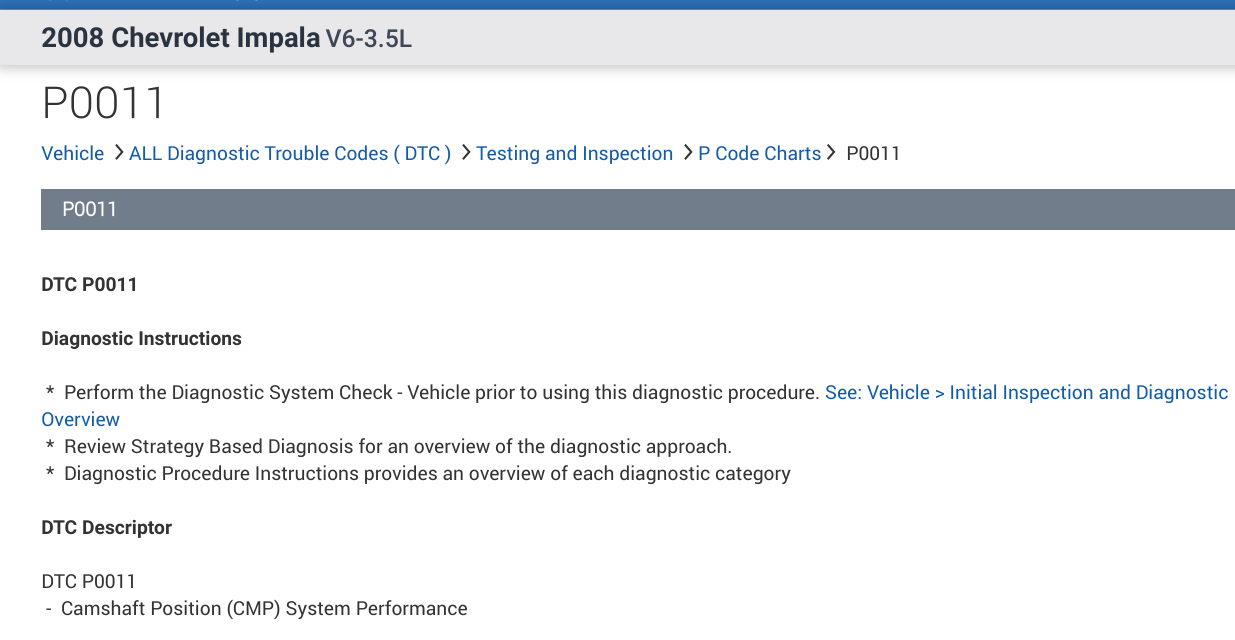This screenshot has width=1235, height=640.
Task: Click the chevron following ALL Diagnostic Trouble Codes
Action: [x=465, y=153]
